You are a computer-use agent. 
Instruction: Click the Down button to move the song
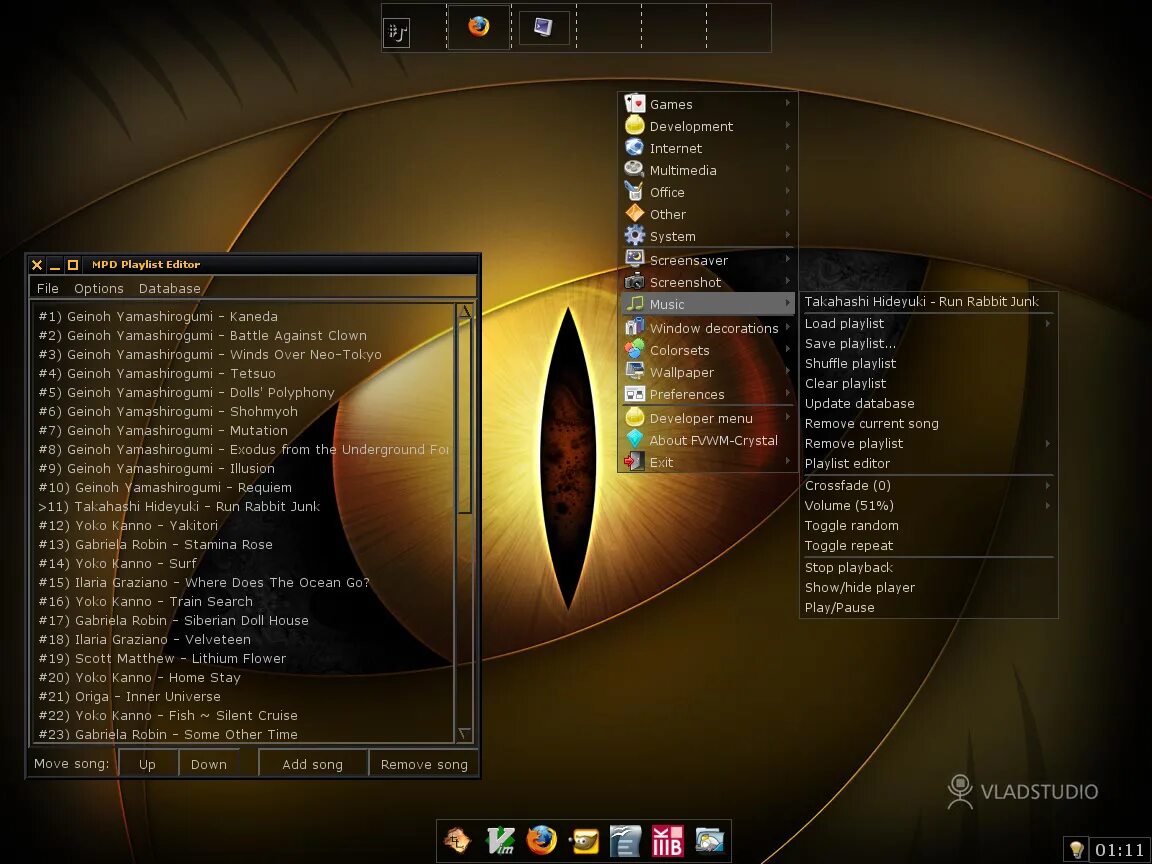click(x=209, y=764)
